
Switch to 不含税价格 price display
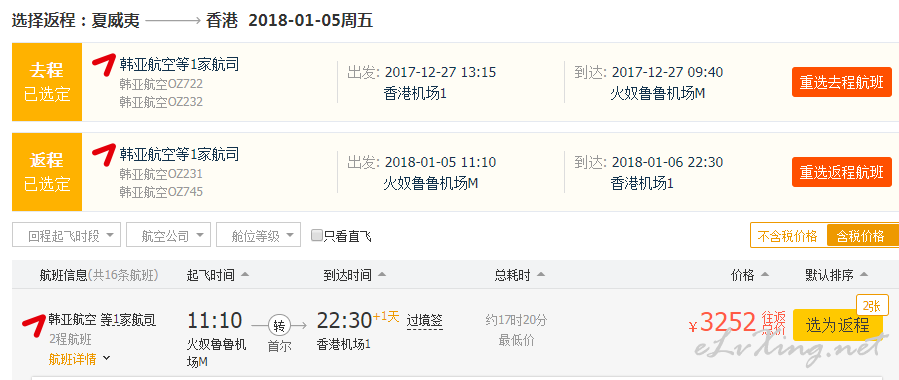[788, 236]
